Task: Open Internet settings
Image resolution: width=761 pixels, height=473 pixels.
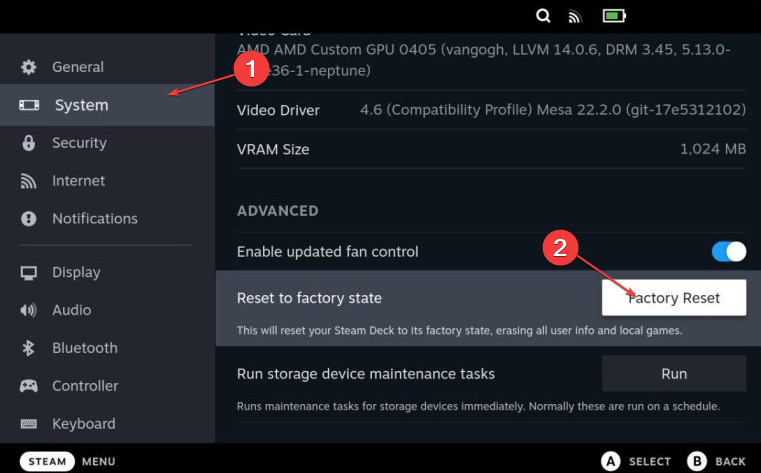Action: (x=107, y=181)
